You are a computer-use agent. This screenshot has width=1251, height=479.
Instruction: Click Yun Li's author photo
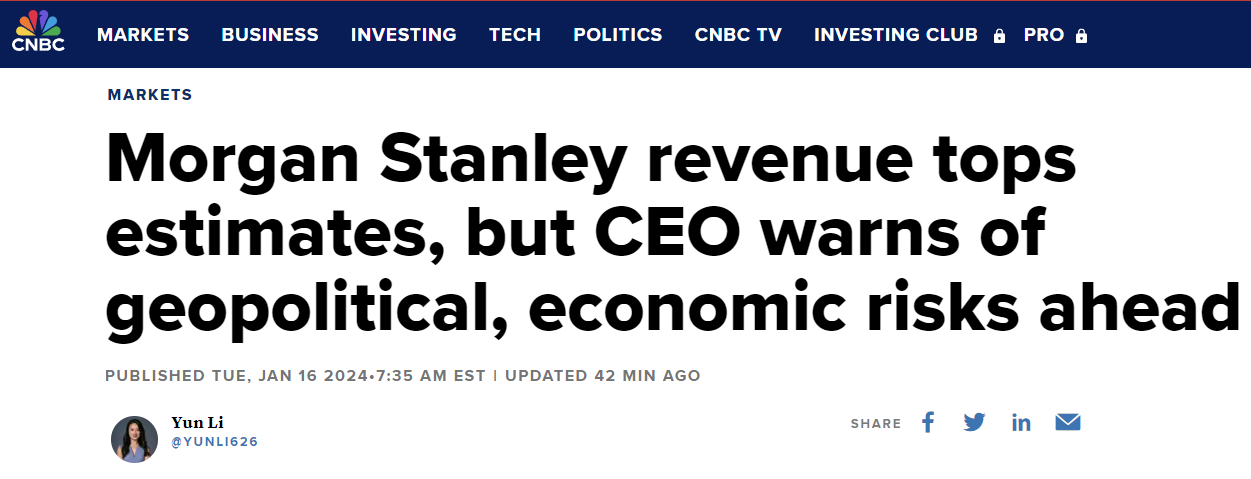(x=134, y=439)
